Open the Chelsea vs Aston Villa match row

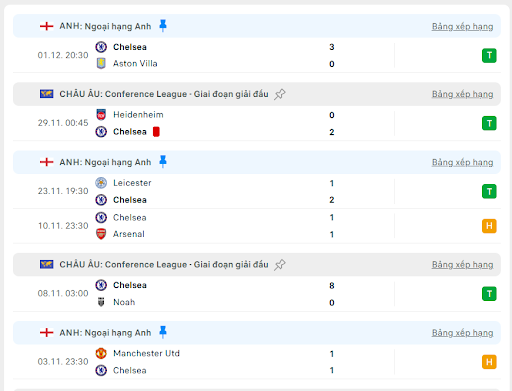click(257, 55)
